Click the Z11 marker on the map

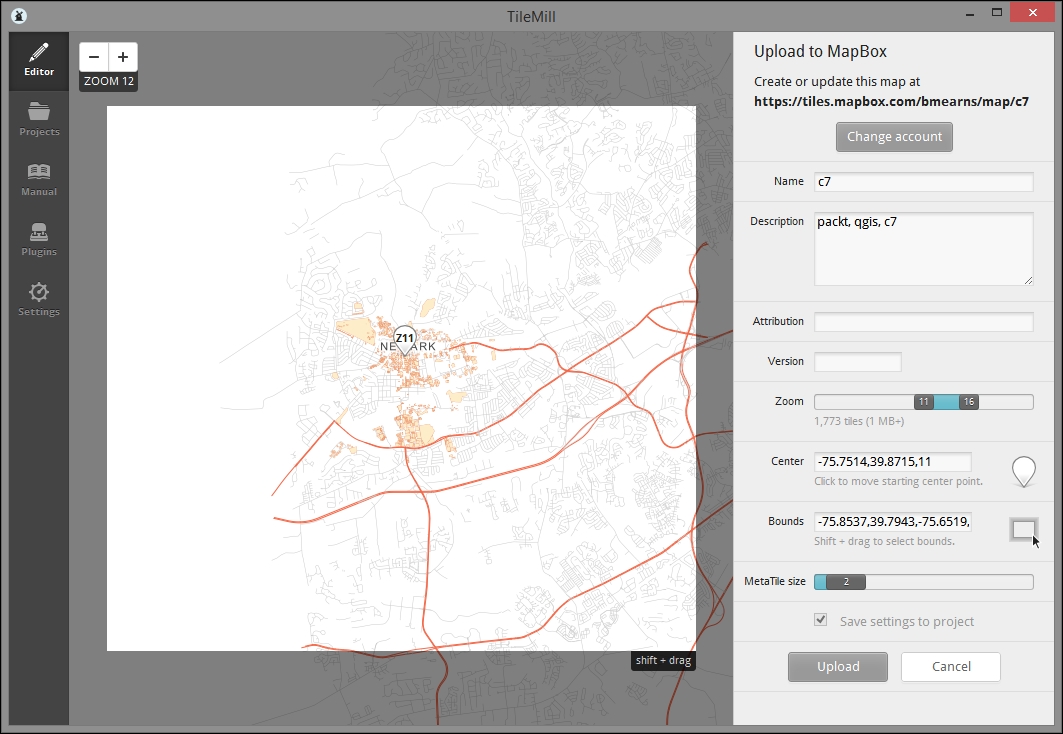pos(404,339)
